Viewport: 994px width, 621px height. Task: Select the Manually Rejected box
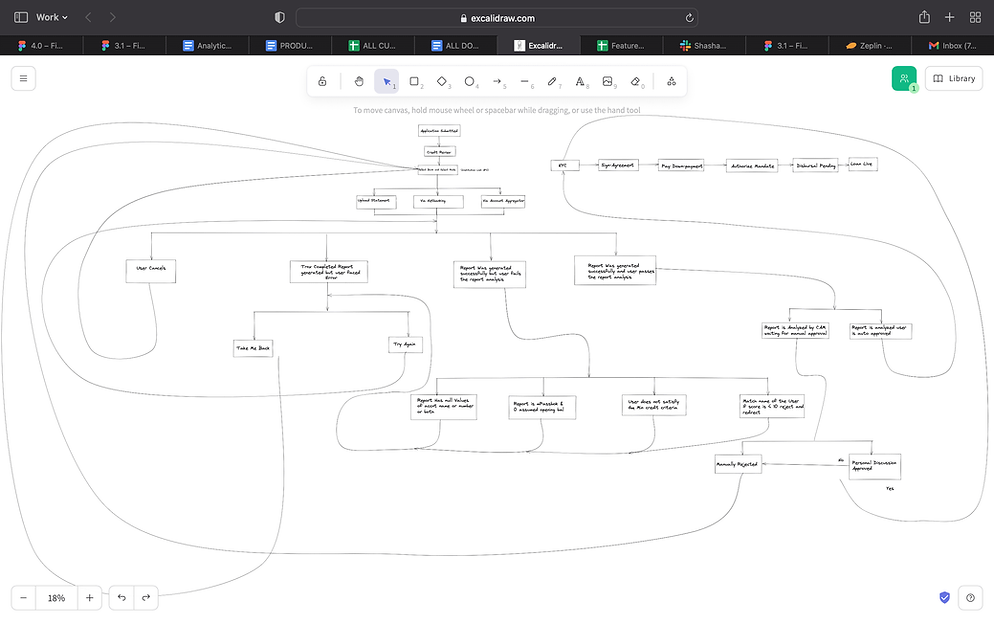[x=738, y=464]
